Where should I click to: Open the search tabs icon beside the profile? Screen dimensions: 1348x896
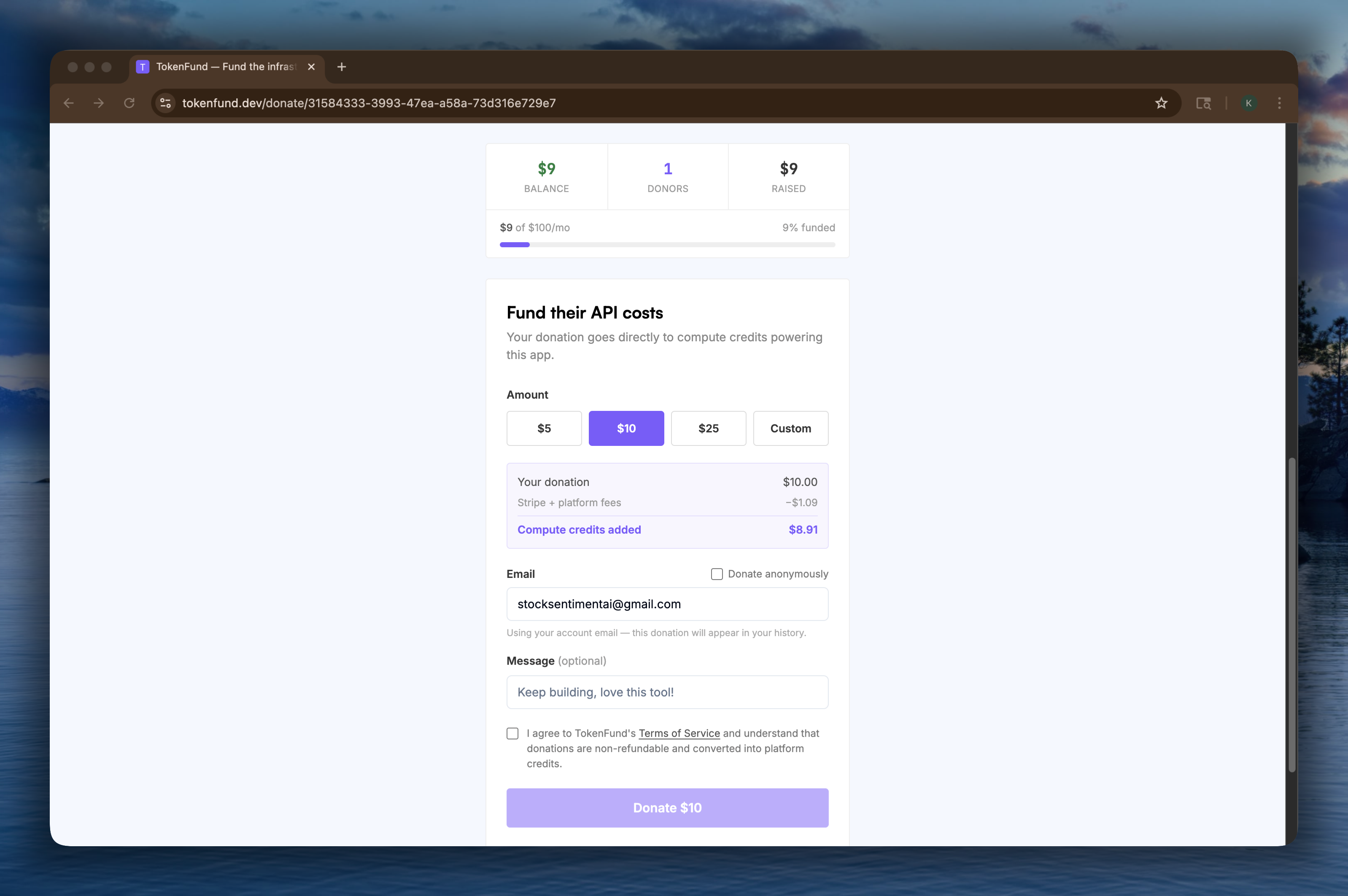pos(1204,103)
